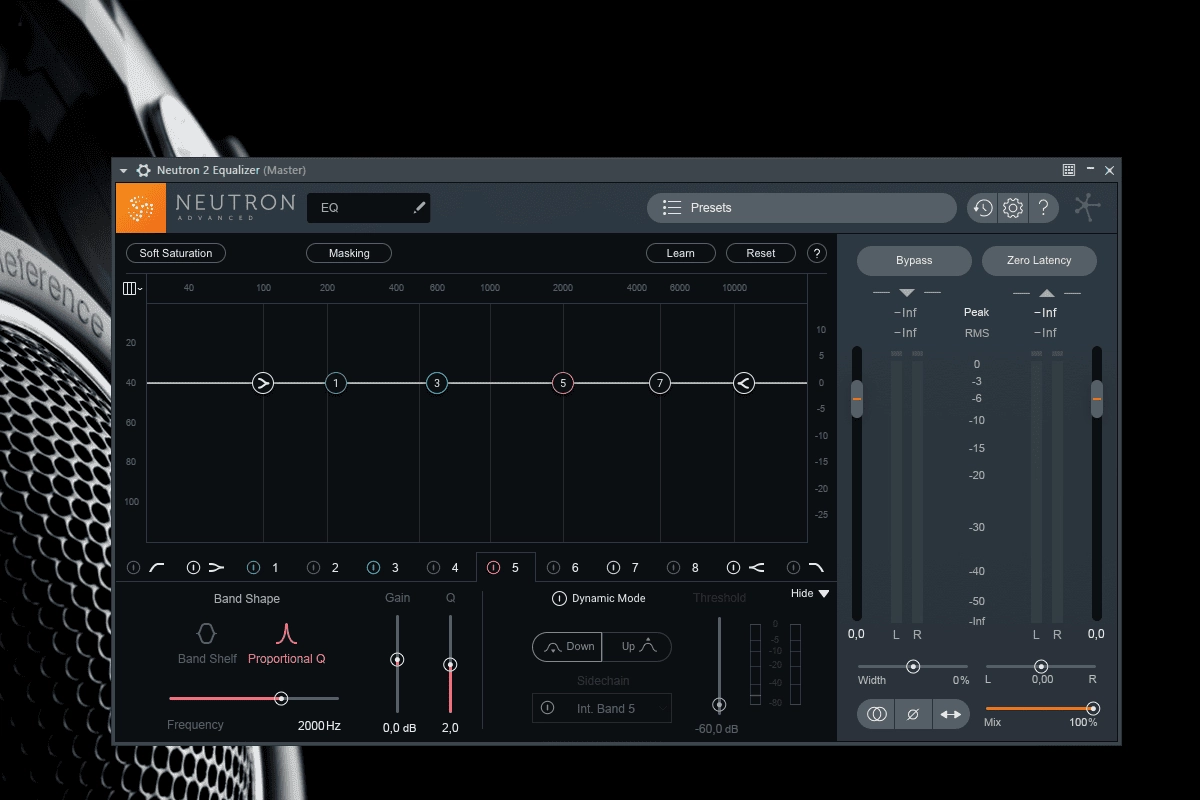Open the plugin options grid icon in title bar
The image size is (1200, 800).
1069,170
